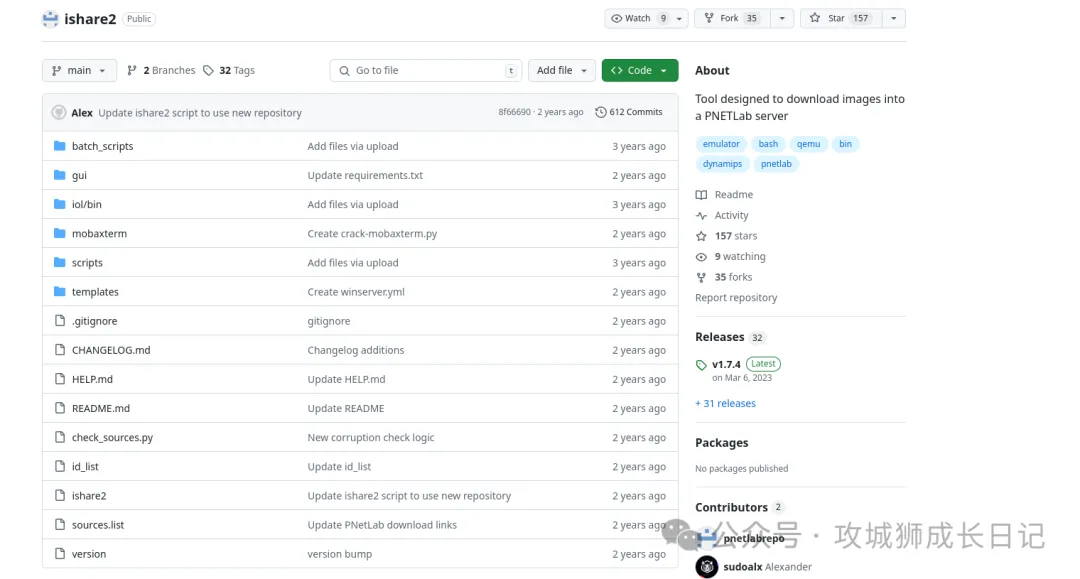Screen dimensions: 1080x579
Task: Click the '+ 31 releases' link
Action: pos(725,404)
